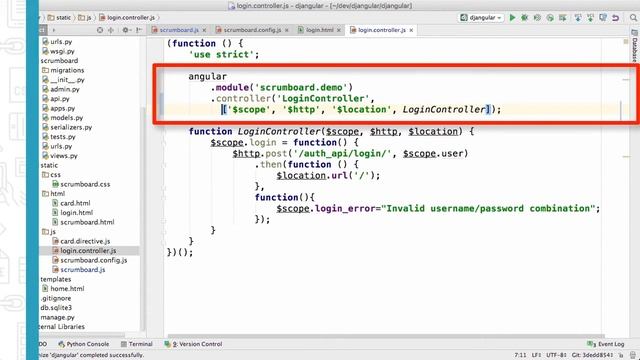Open models.py in the project tree
Image resolution: width=640 pixels, height=360 pixels.
tap(62, 118)
